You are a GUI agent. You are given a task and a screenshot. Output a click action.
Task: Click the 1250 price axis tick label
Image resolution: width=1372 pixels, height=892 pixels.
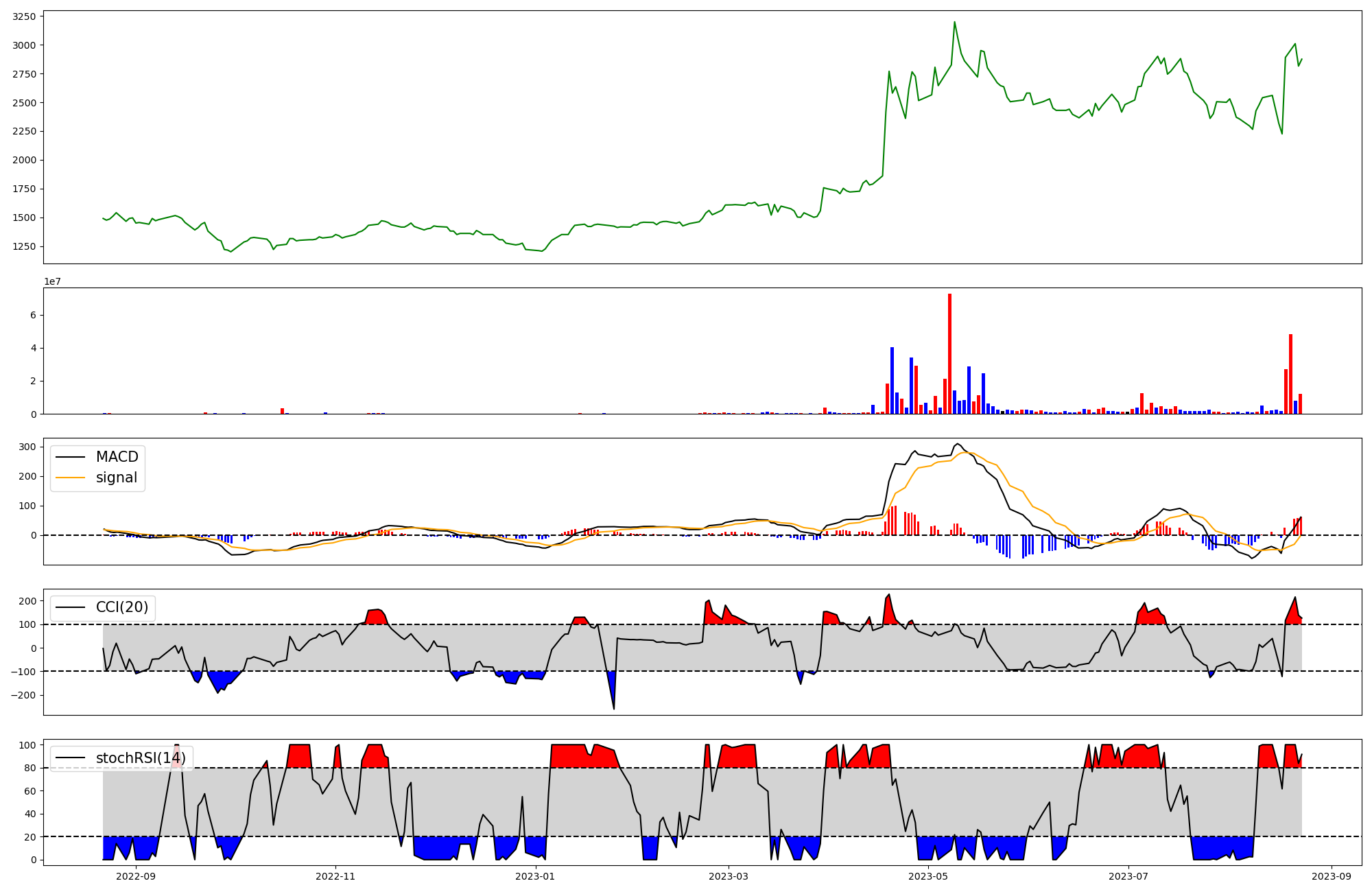pyautogui.click(x=25, y=246)
